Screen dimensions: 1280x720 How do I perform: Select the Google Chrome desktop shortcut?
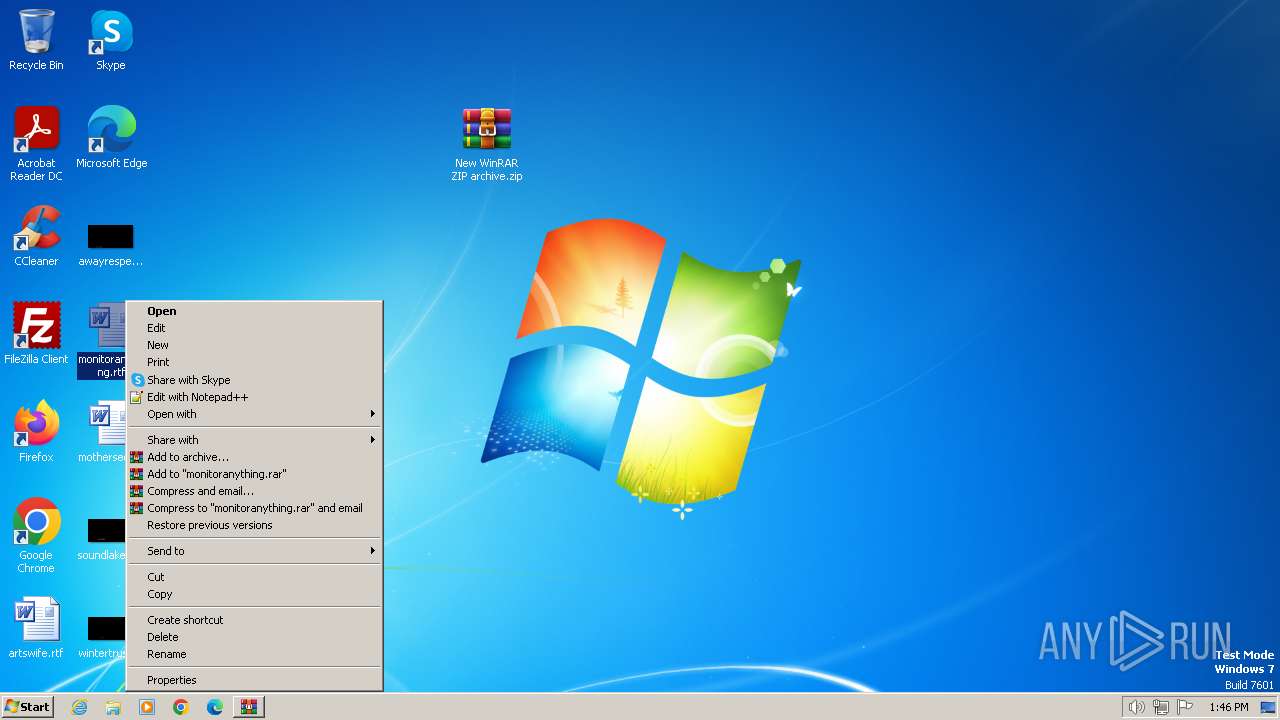coord(36,536)
